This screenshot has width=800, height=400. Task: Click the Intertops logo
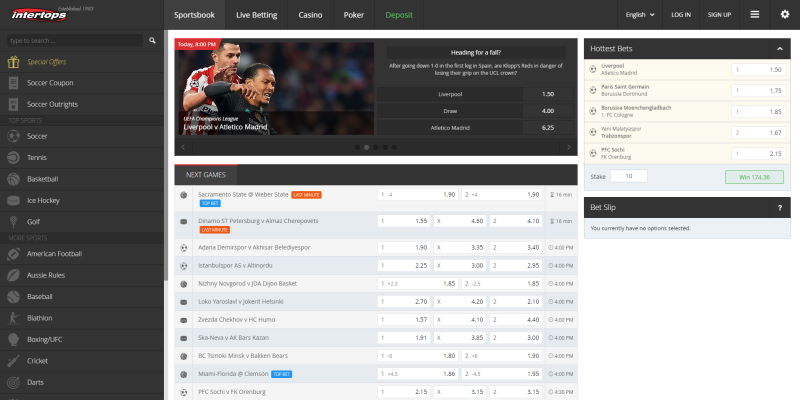tap(39, 15)
